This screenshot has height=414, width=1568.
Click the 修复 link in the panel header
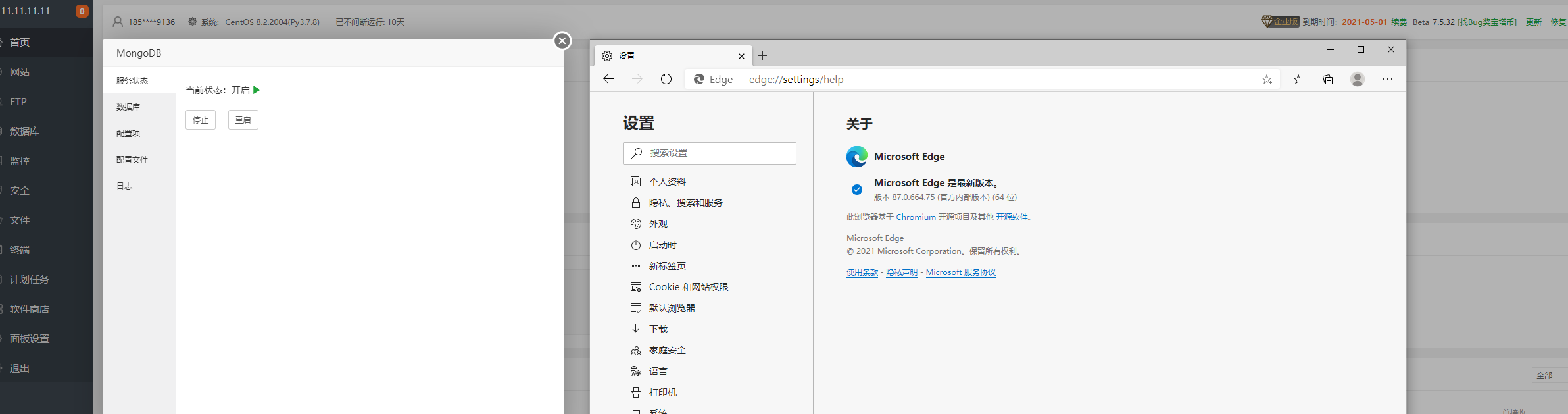coord(1558,22)
